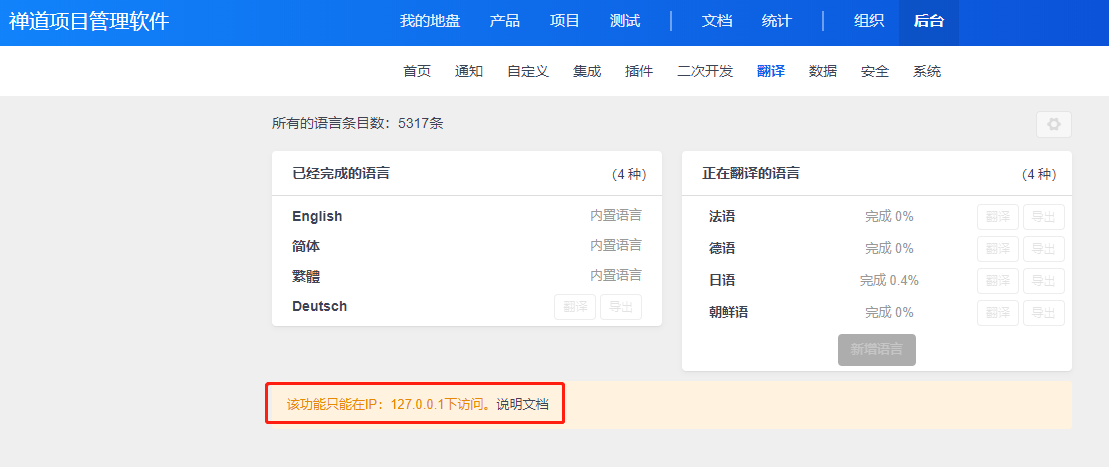1109x467 pixels.
Task: Click 导出 button for Deutsch
Action: click(x=621, y=307)
